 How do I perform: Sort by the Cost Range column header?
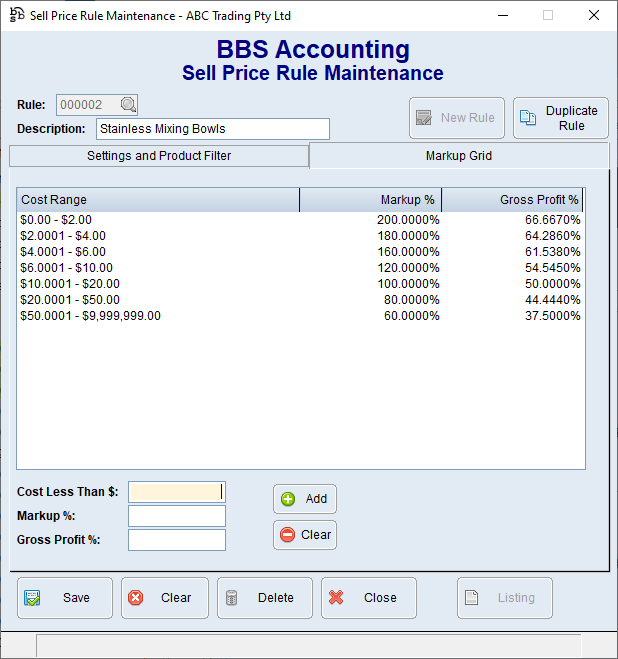(158, 200)
